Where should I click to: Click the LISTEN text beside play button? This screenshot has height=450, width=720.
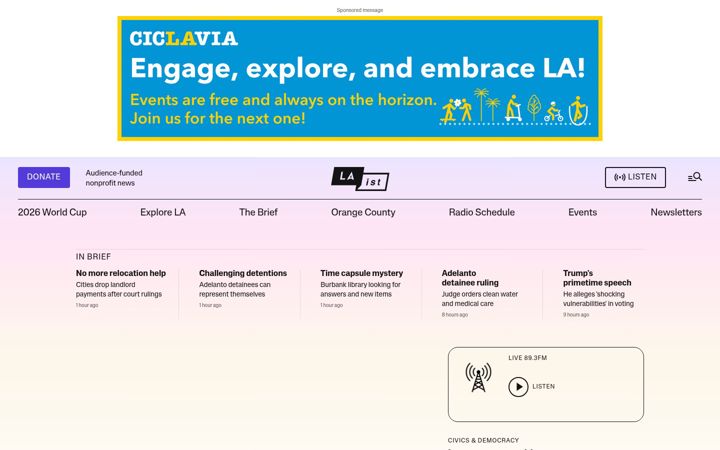point(543,387)
